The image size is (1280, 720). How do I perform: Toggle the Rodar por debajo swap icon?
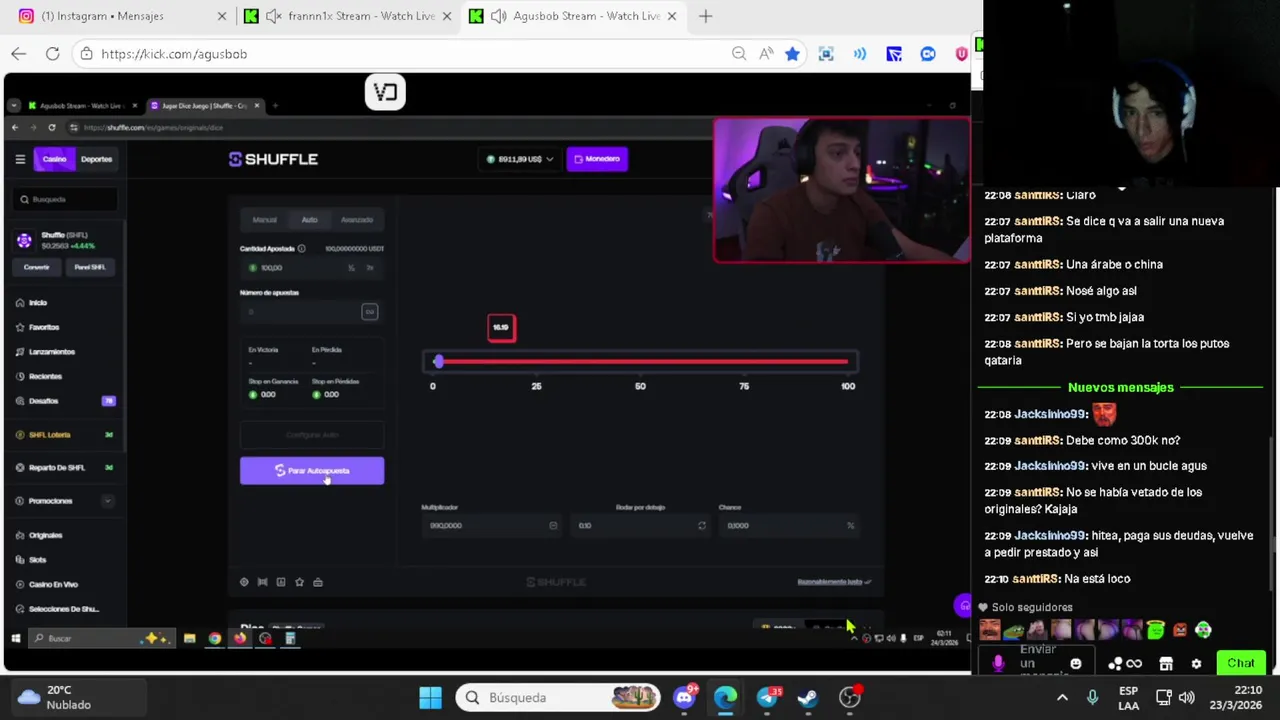701,525
